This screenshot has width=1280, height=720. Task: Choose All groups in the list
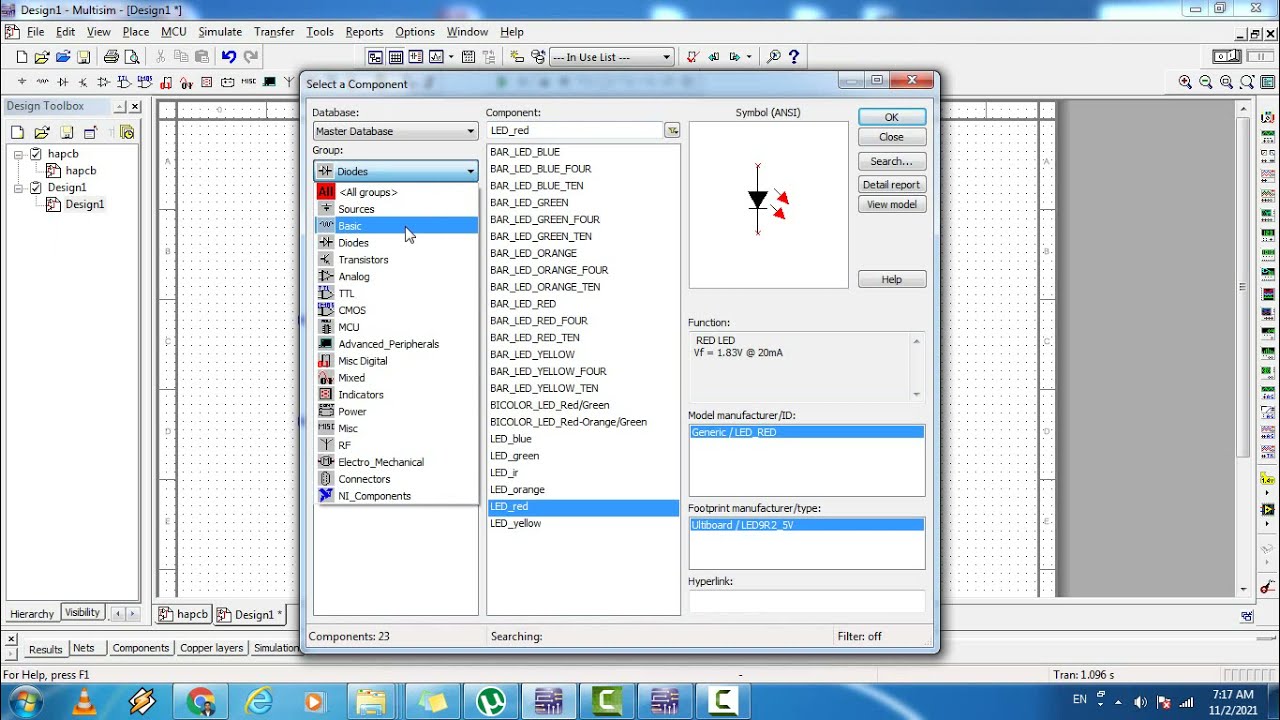click(x=397, y=192)
